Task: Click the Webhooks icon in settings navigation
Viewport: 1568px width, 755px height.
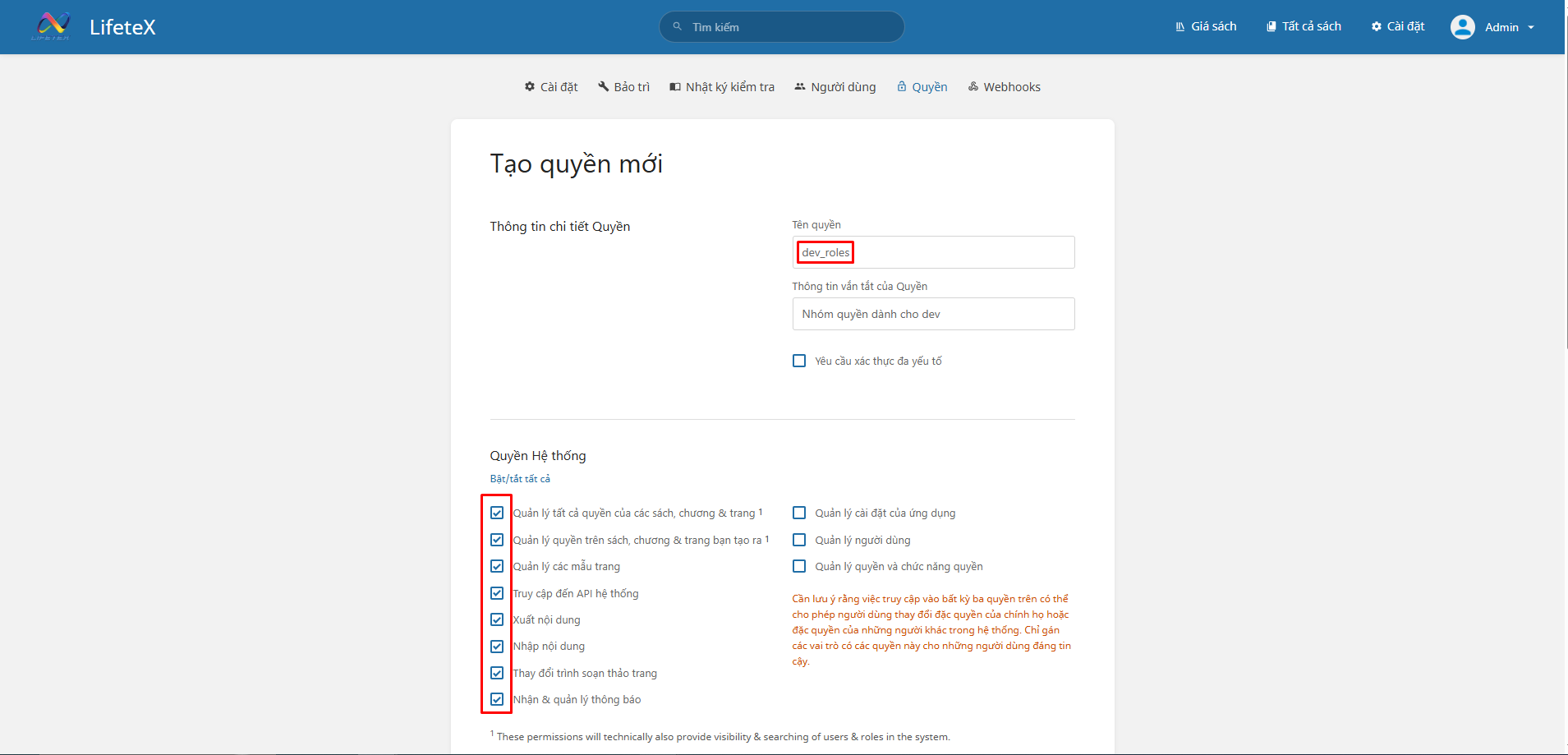Action: (x=973, y=86)
